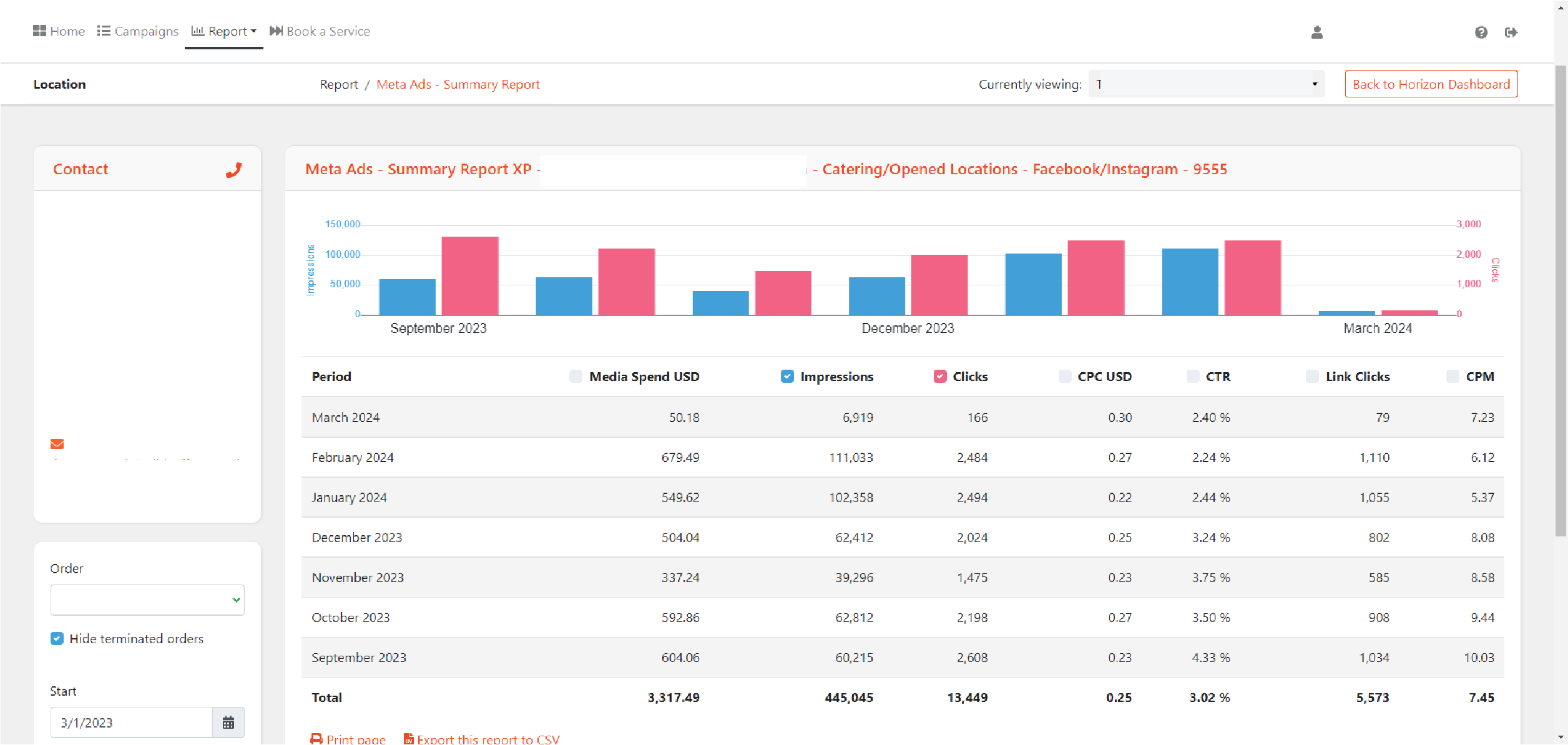Click the Start date input field
1568x745 pixels.
coord(131,723)
